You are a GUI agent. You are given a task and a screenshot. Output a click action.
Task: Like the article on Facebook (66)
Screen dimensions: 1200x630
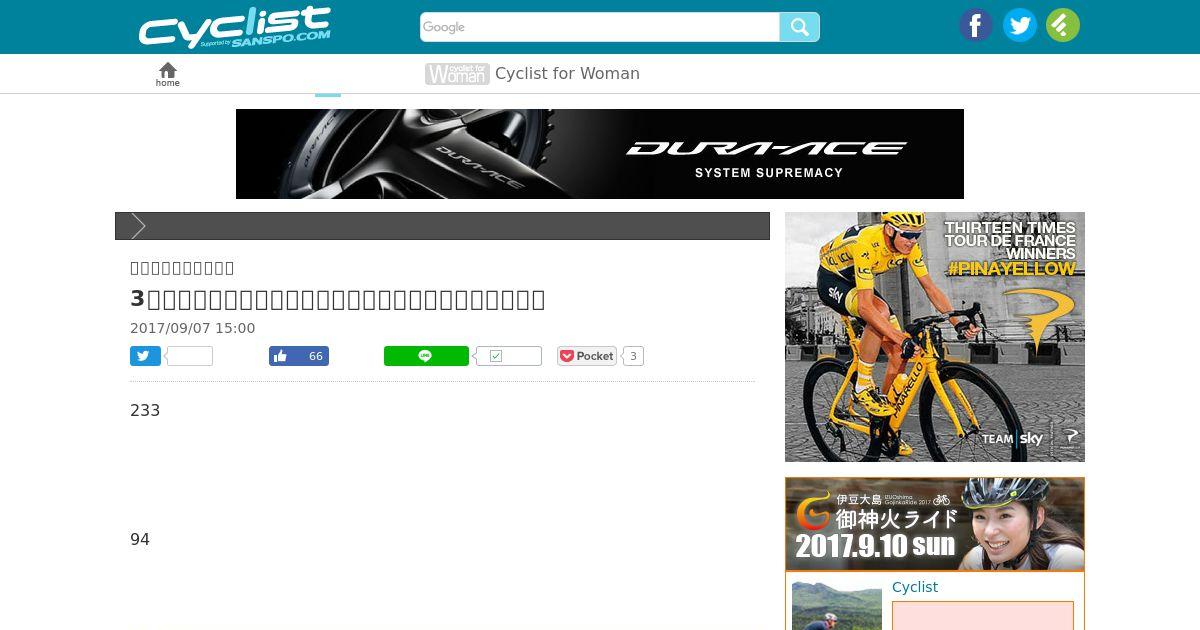click(299, 356)
